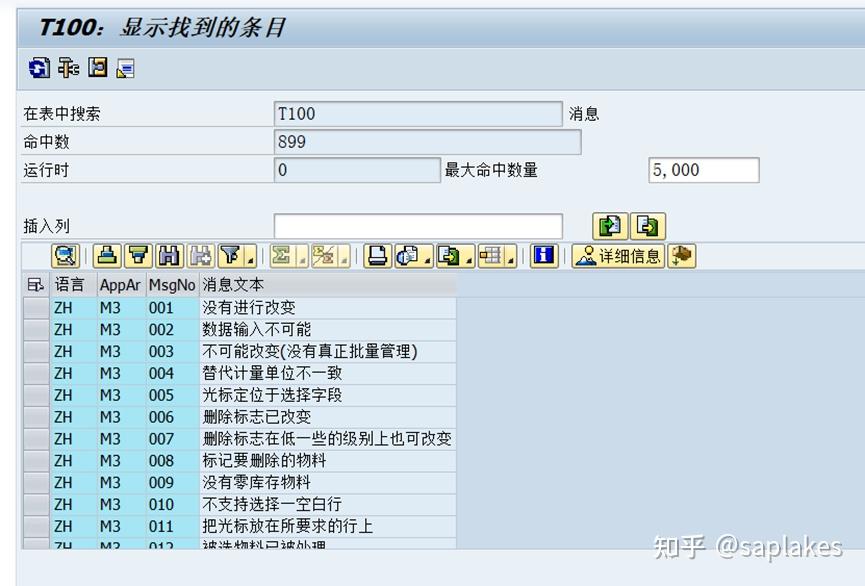Open the table maintenance wrench icon
The height and width of the screenshot is (586, 865).
[68, 69]
